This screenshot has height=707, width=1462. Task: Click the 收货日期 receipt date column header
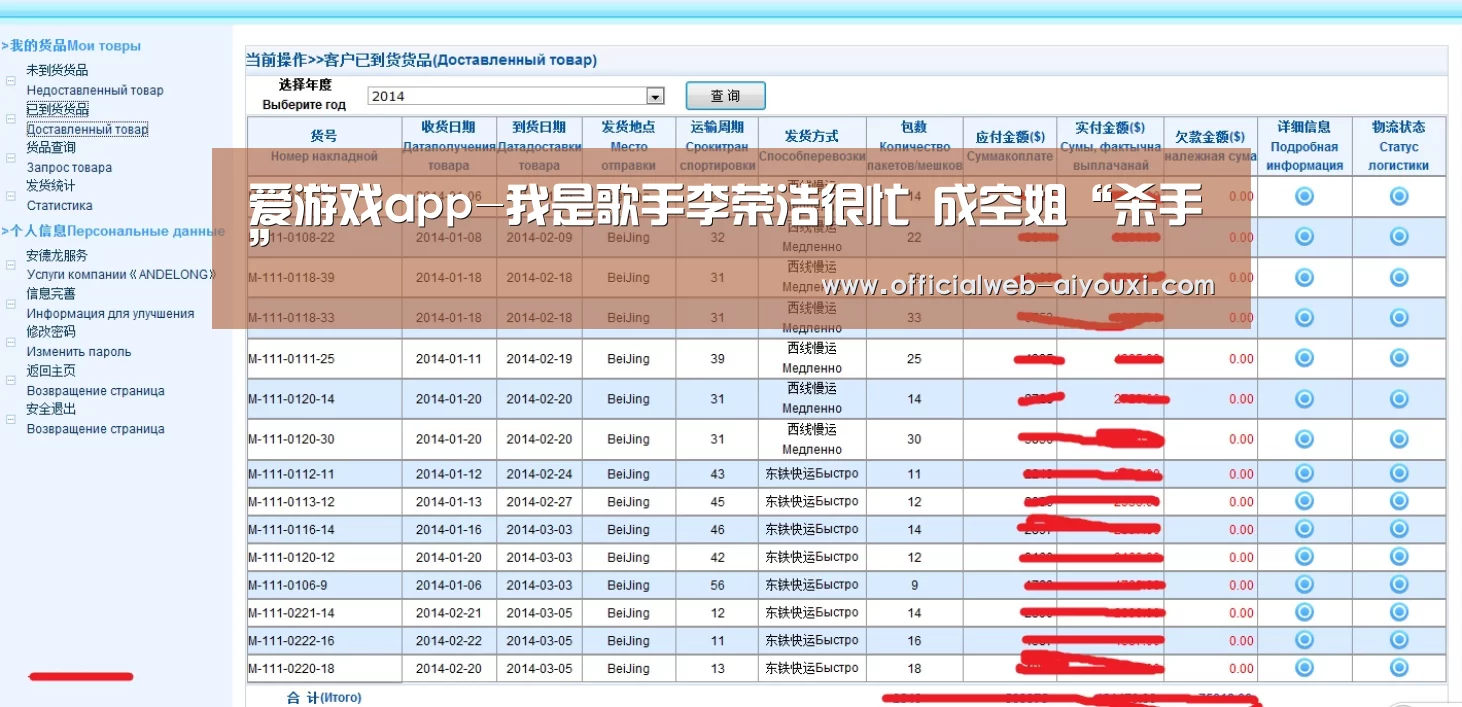tap(449, 146)
